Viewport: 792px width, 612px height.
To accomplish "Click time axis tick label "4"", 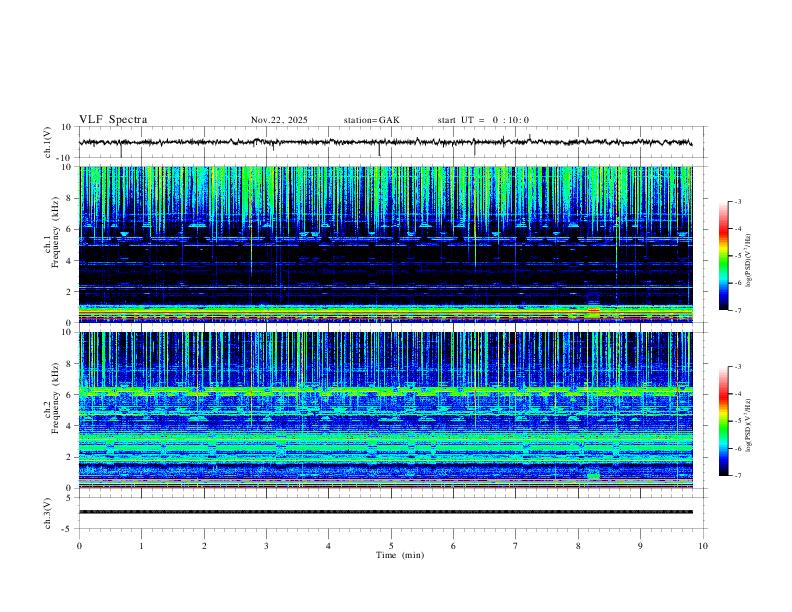I will 328,546.
